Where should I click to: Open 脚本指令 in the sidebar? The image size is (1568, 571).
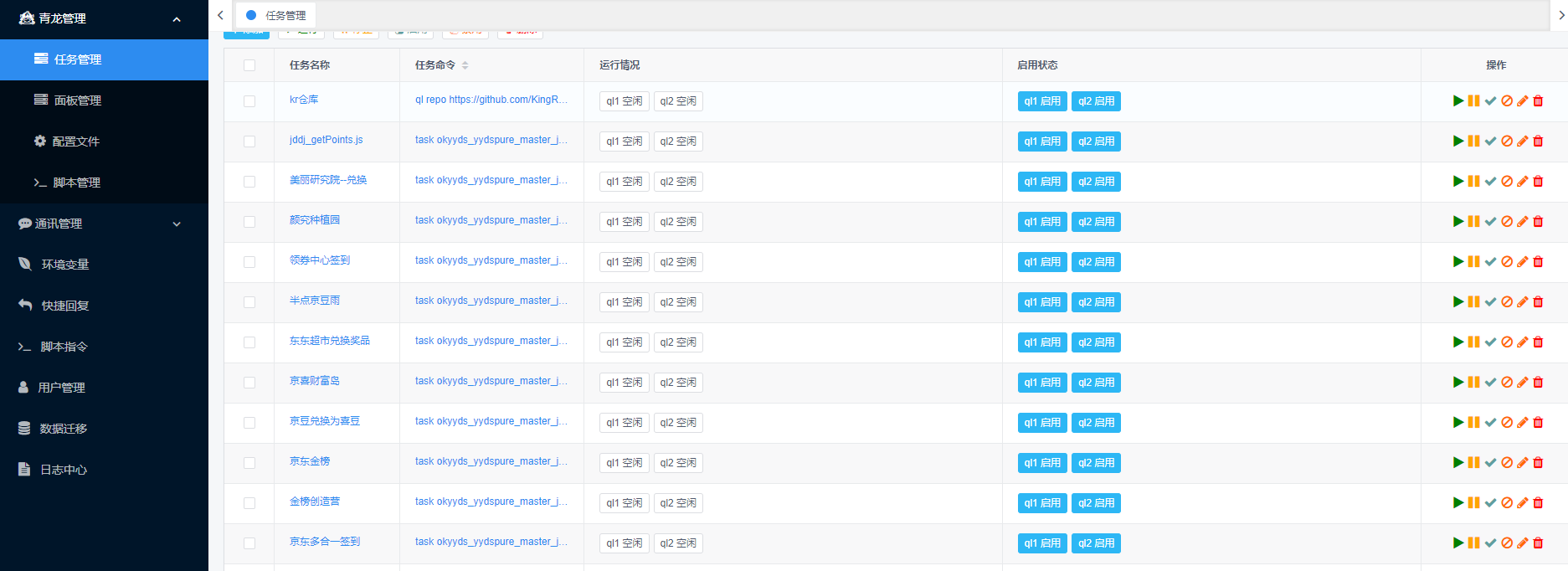click(x=104, y=347)
